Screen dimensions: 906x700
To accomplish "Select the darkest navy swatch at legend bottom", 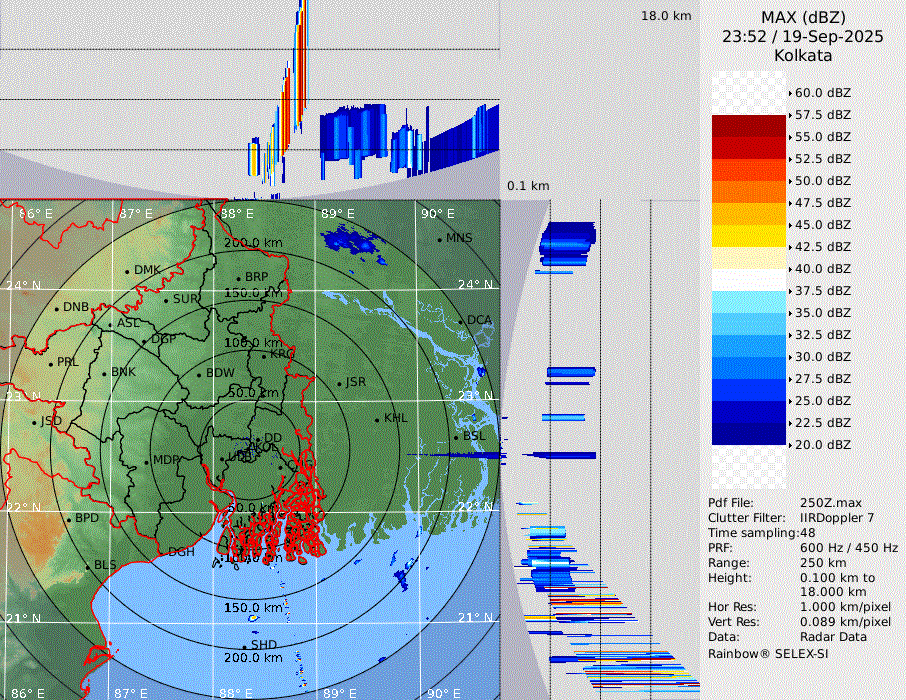I will (749, 433).
